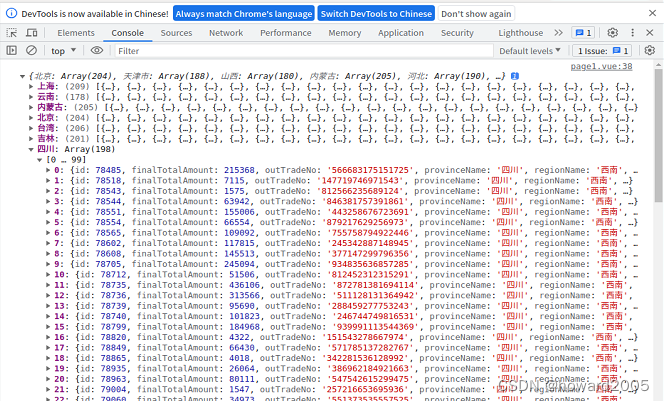Show more tabs chevron
The width and height of the screenshot is (664, 401).
[559, 33]
